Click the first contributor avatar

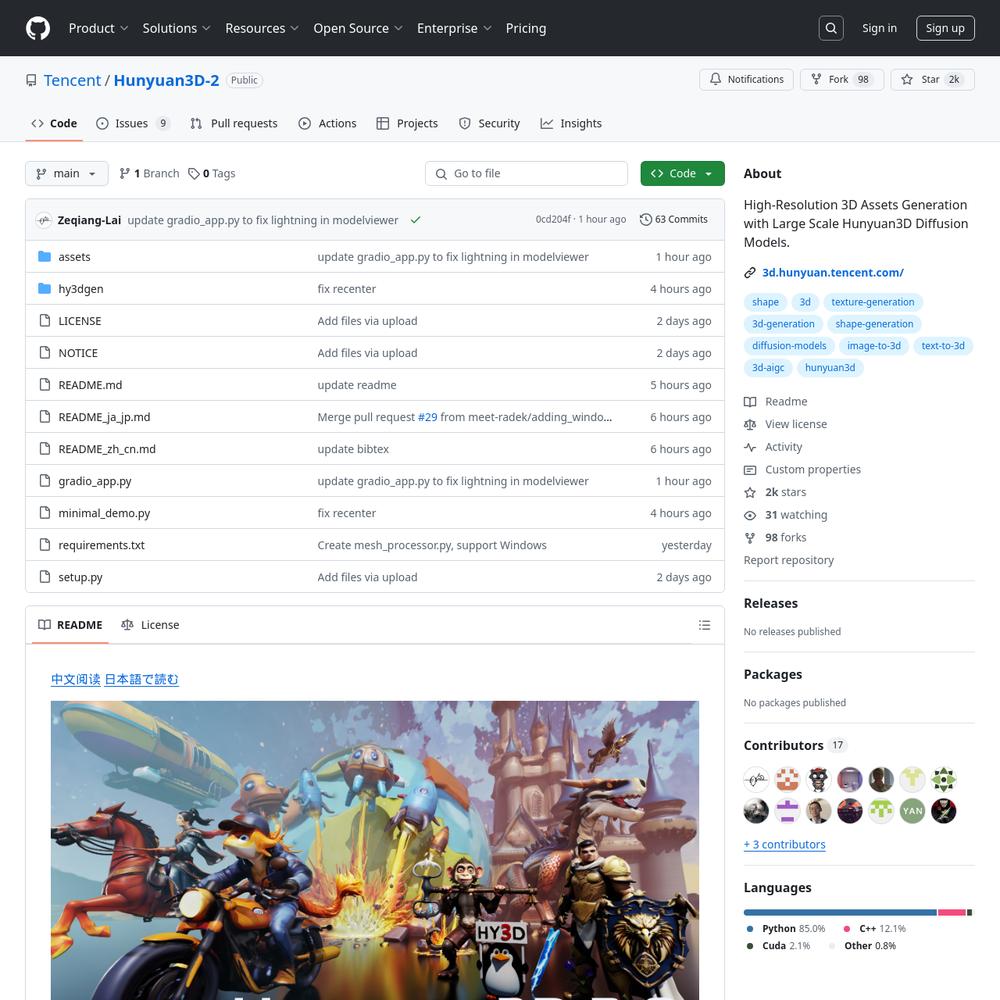pos(756,779)
